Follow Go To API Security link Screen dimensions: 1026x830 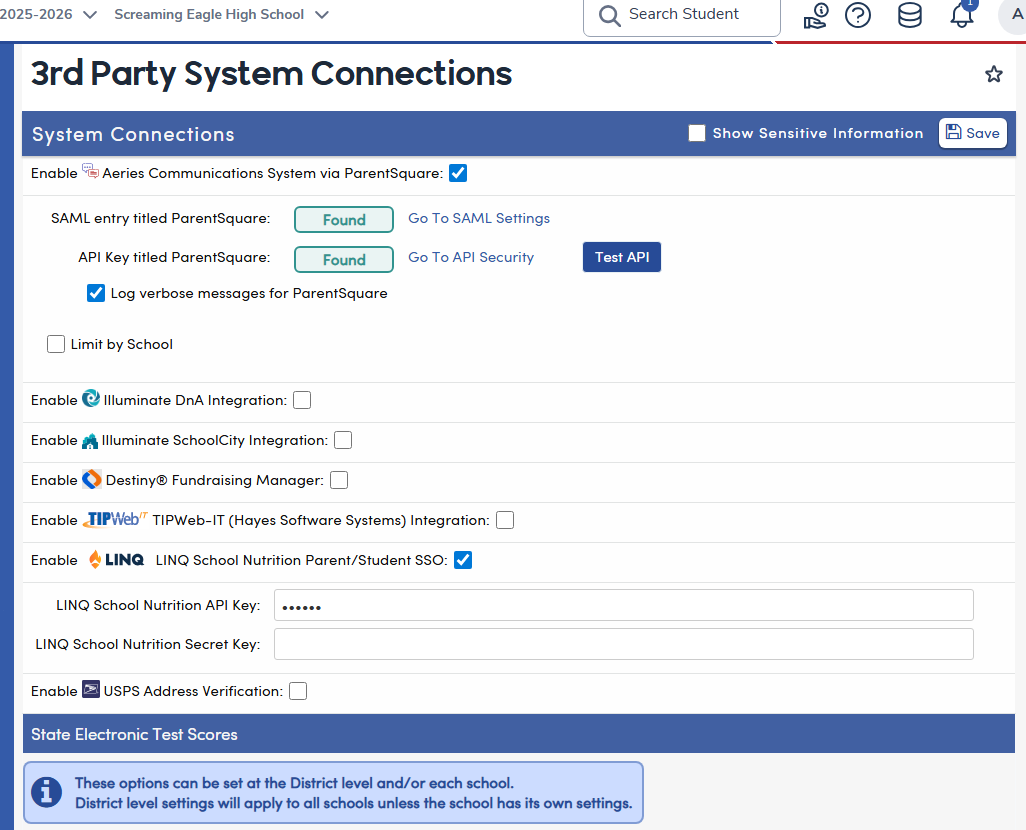471,257
